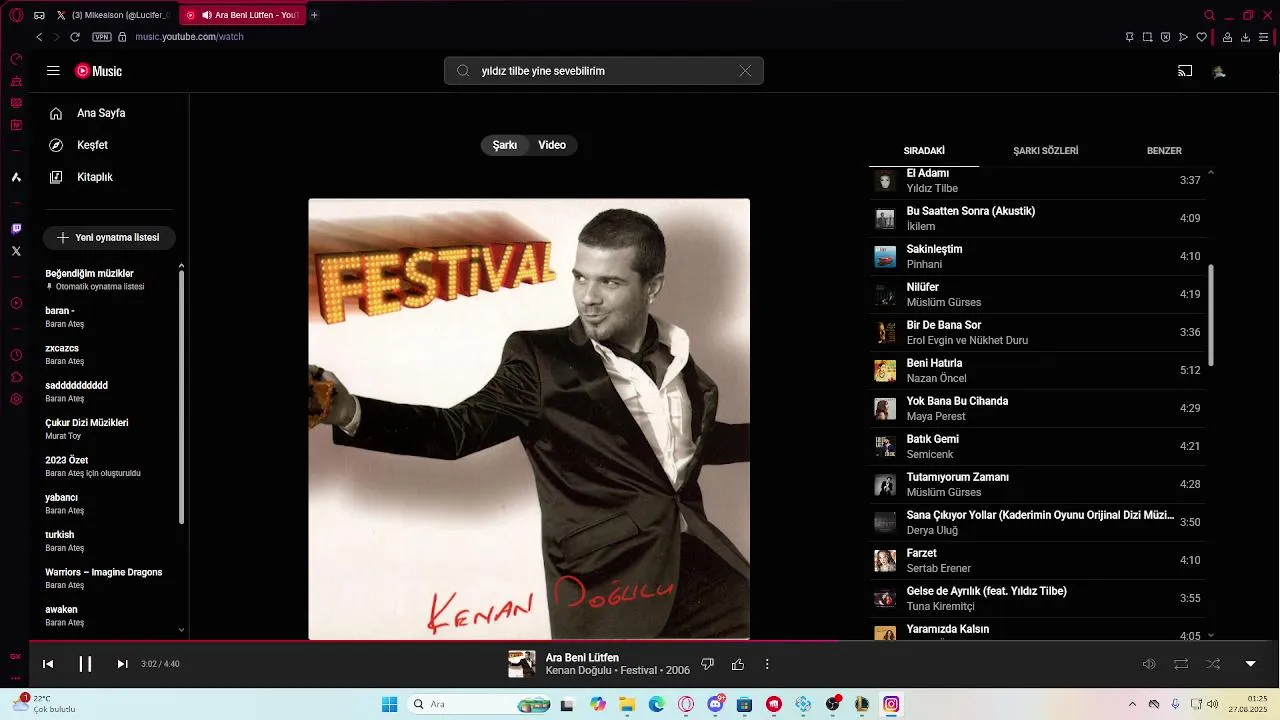
Task: Open Instagram from the taskbar
Action: tap(891, 704)
